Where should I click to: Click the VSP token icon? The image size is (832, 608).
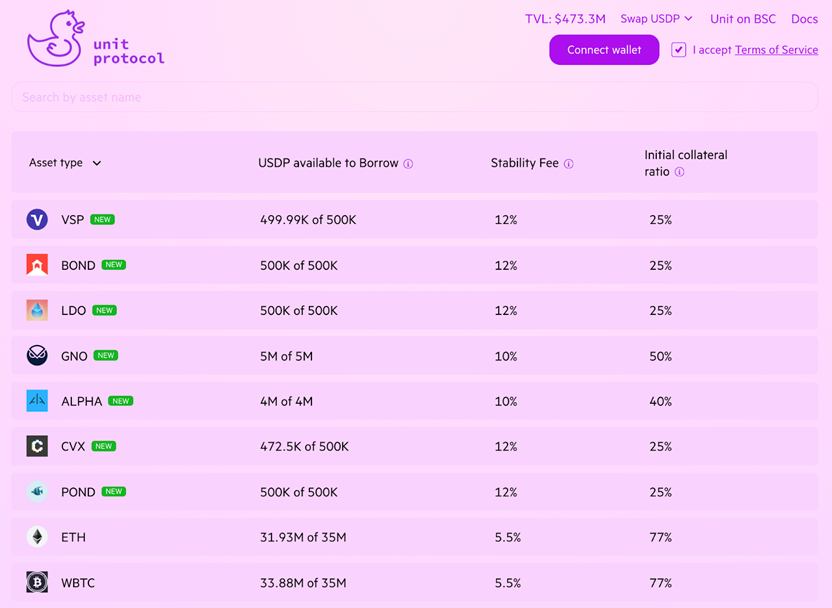[x=37, y=220]
